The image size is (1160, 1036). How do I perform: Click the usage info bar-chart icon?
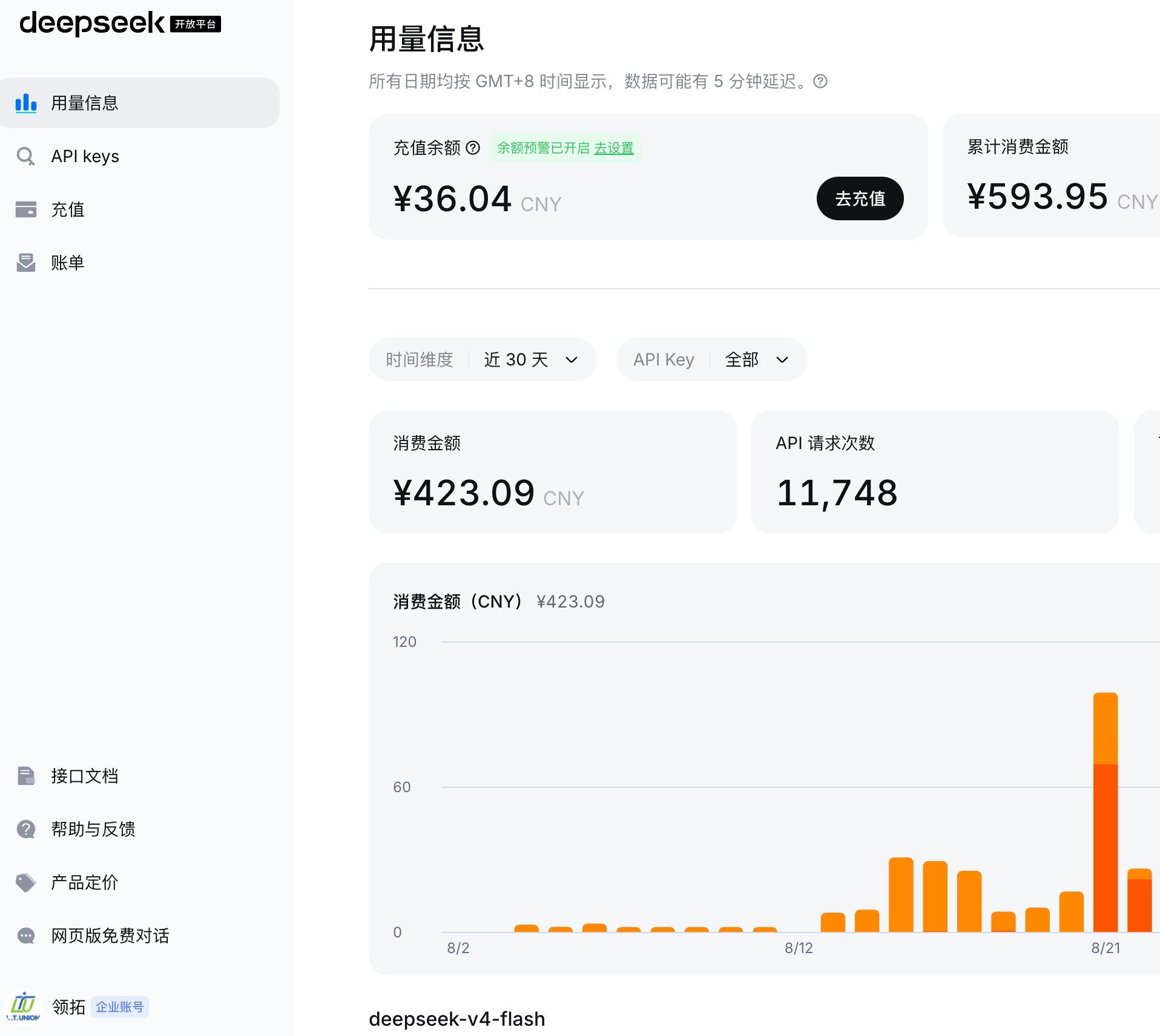click(25, 103)
